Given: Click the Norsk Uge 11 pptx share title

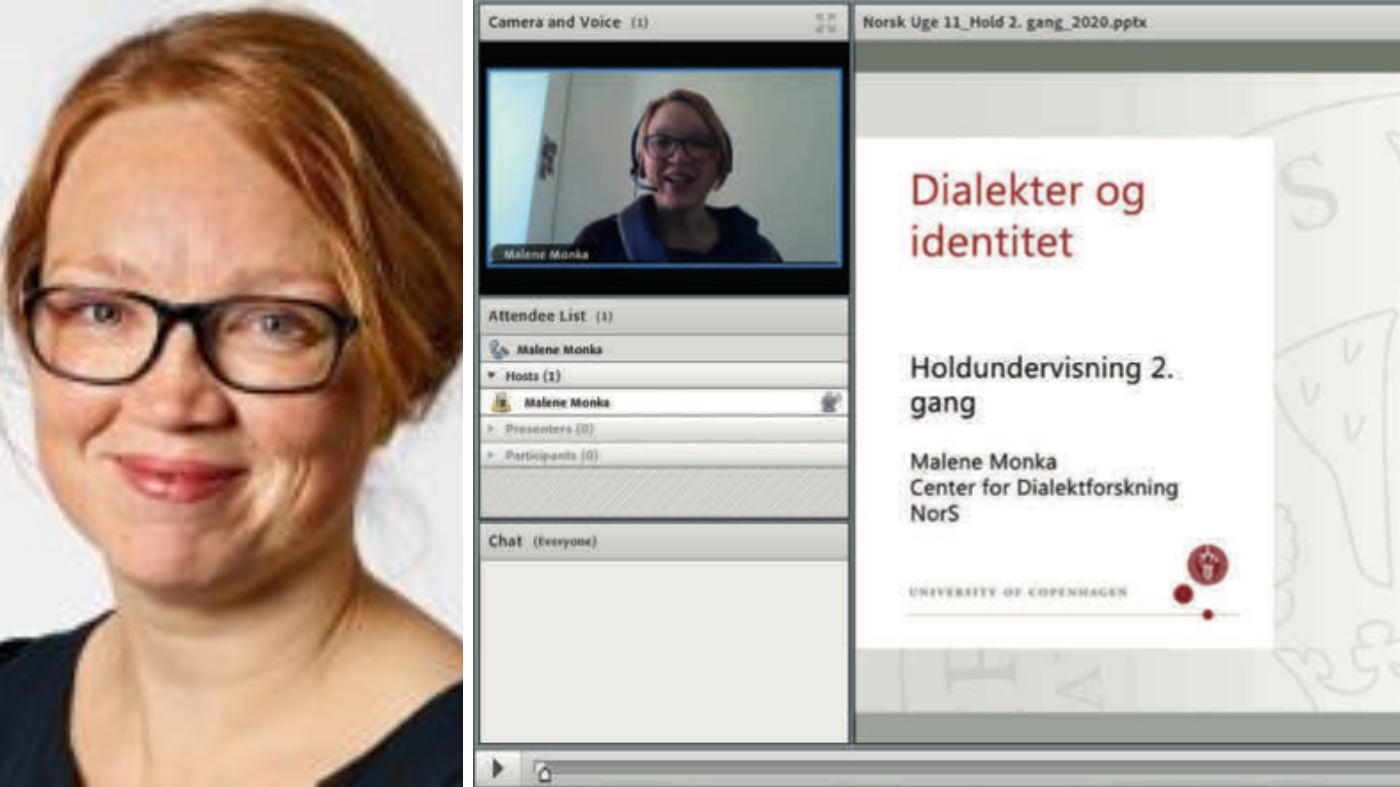Looking at the screenshot, I should pos(1004,22).
